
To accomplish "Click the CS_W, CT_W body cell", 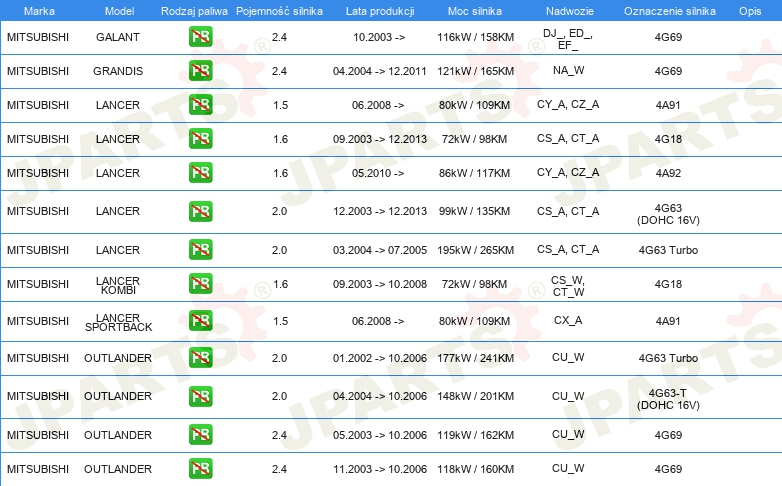I will (x=568, y=286).
